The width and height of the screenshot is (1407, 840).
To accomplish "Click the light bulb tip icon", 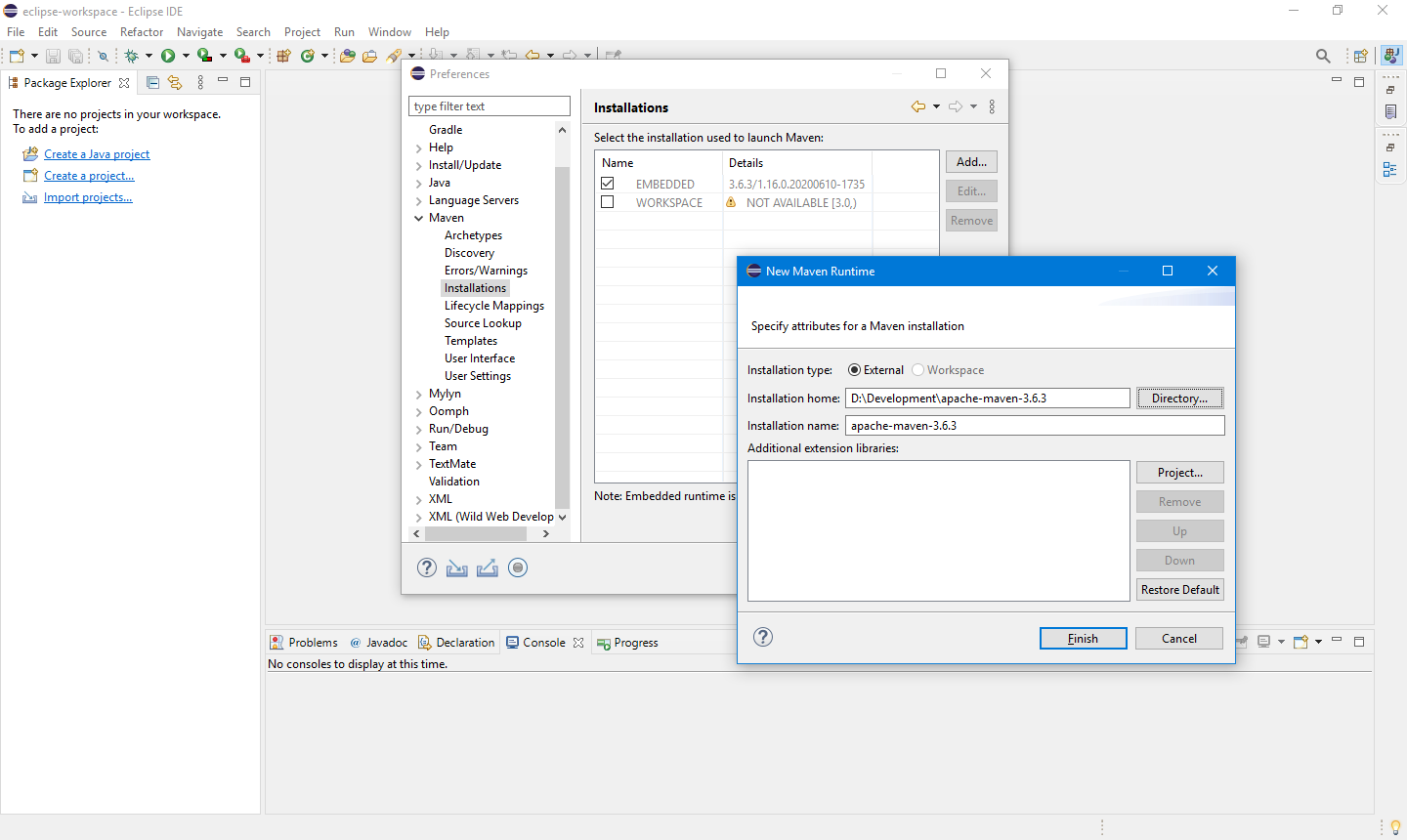I will click(x=1395, y=827).
